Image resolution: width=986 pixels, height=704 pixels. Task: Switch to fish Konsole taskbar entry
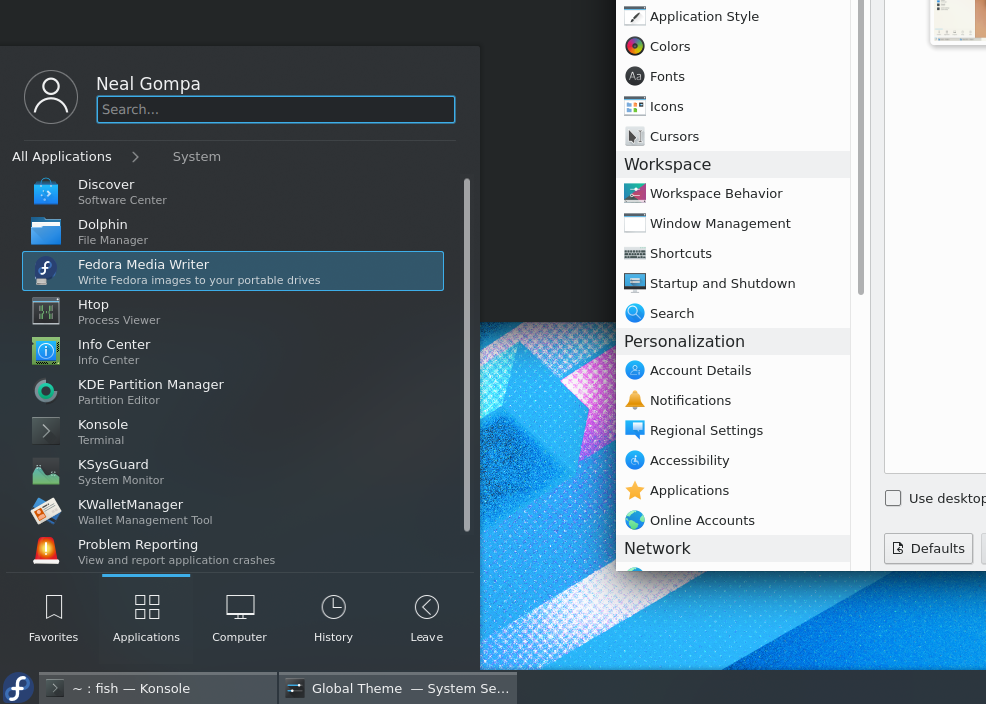pos(158,688)
